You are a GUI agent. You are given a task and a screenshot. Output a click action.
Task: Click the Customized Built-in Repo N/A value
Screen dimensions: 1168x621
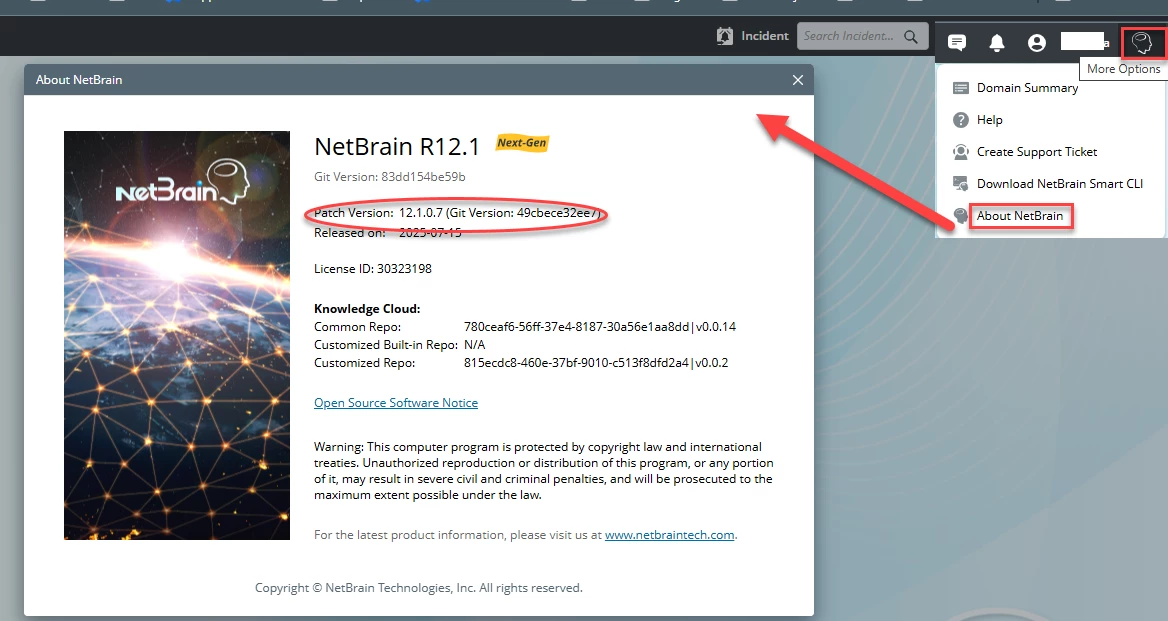click(474, 345)
